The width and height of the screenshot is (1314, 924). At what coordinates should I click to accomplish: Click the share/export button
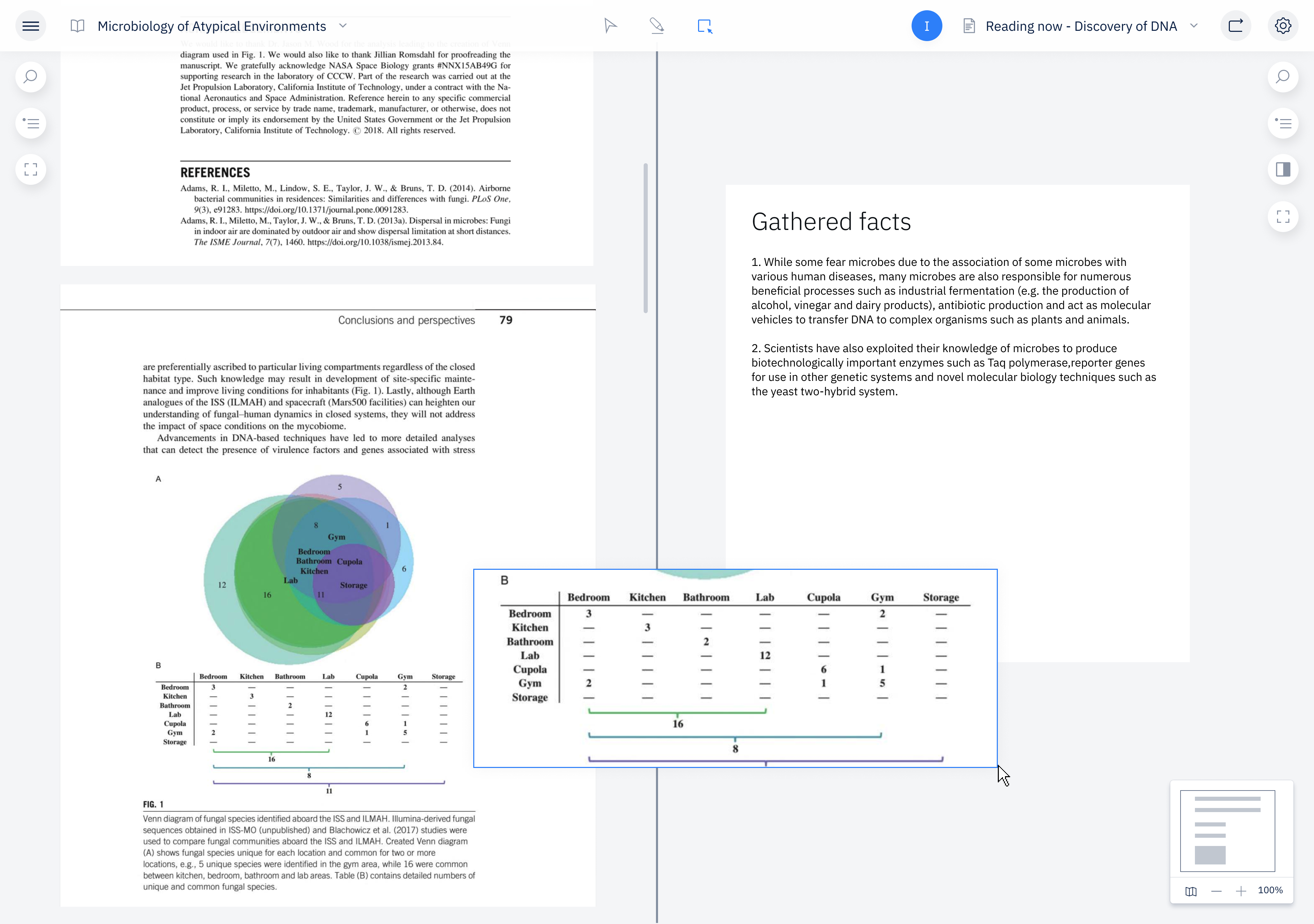point(1236,26)
